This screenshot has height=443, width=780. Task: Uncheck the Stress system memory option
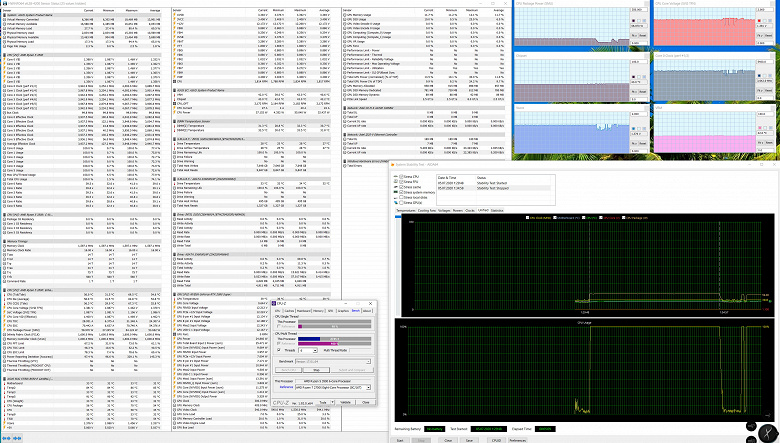click(399, 191)
